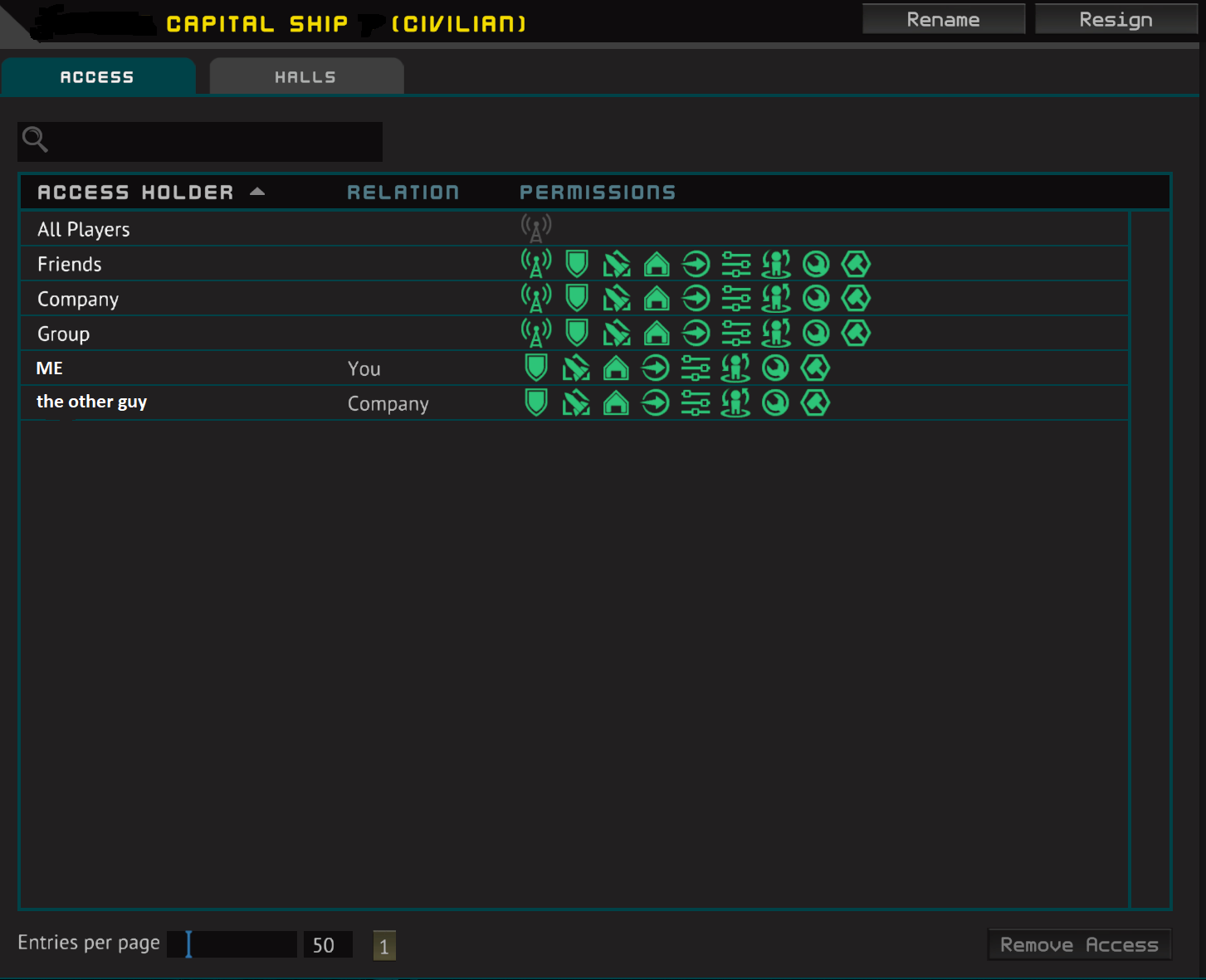
Task: Click arrow-in-circle icon in Company holder row
Action: [696, 299]
